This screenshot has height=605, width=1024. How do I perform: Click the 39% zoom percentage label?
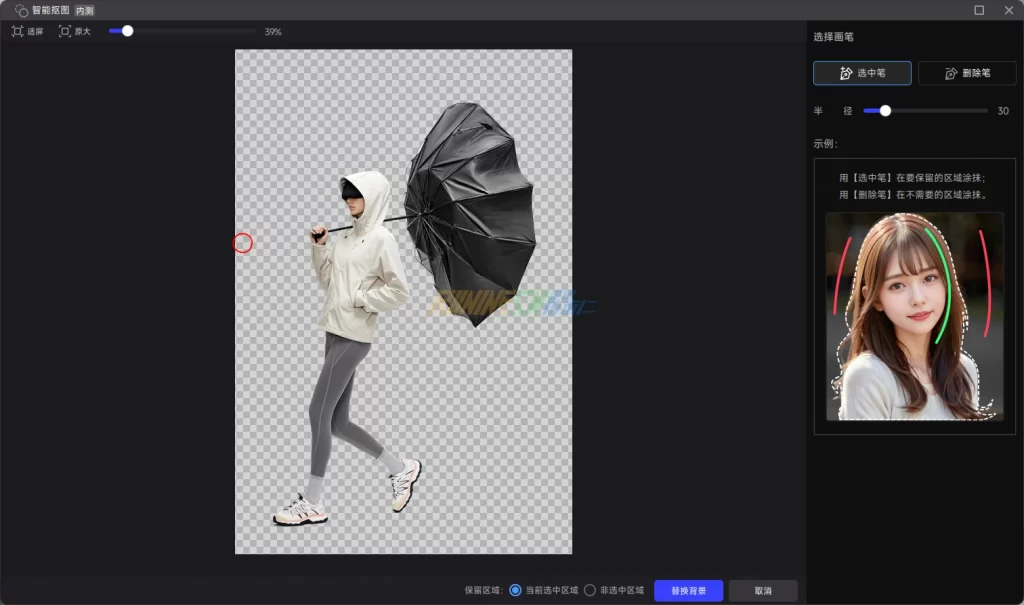tap(273, 32)
